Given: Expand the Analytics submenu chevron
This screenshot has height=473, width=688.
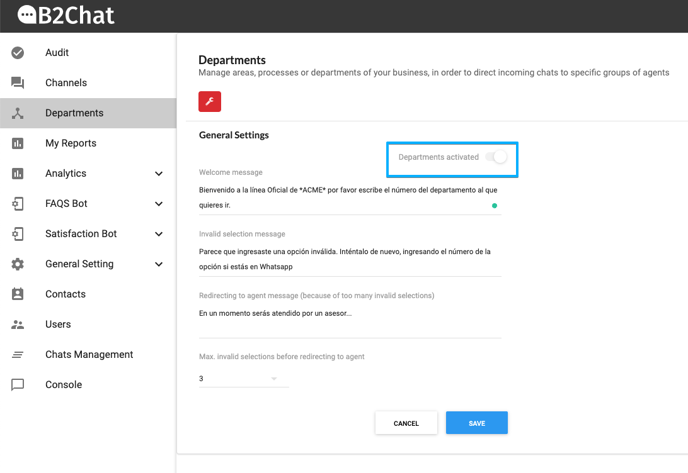Looking at the screenshot, I should click(159, 174).
